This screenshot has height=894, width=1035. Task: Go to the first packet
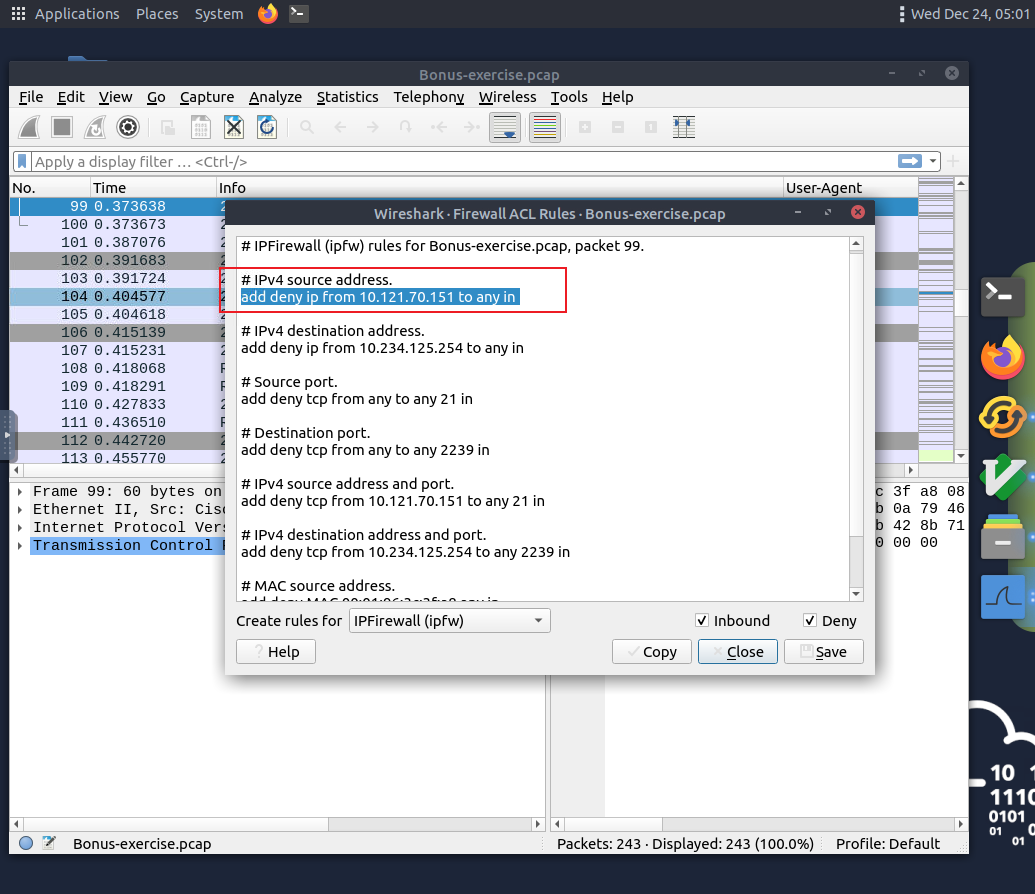(439, 127)
